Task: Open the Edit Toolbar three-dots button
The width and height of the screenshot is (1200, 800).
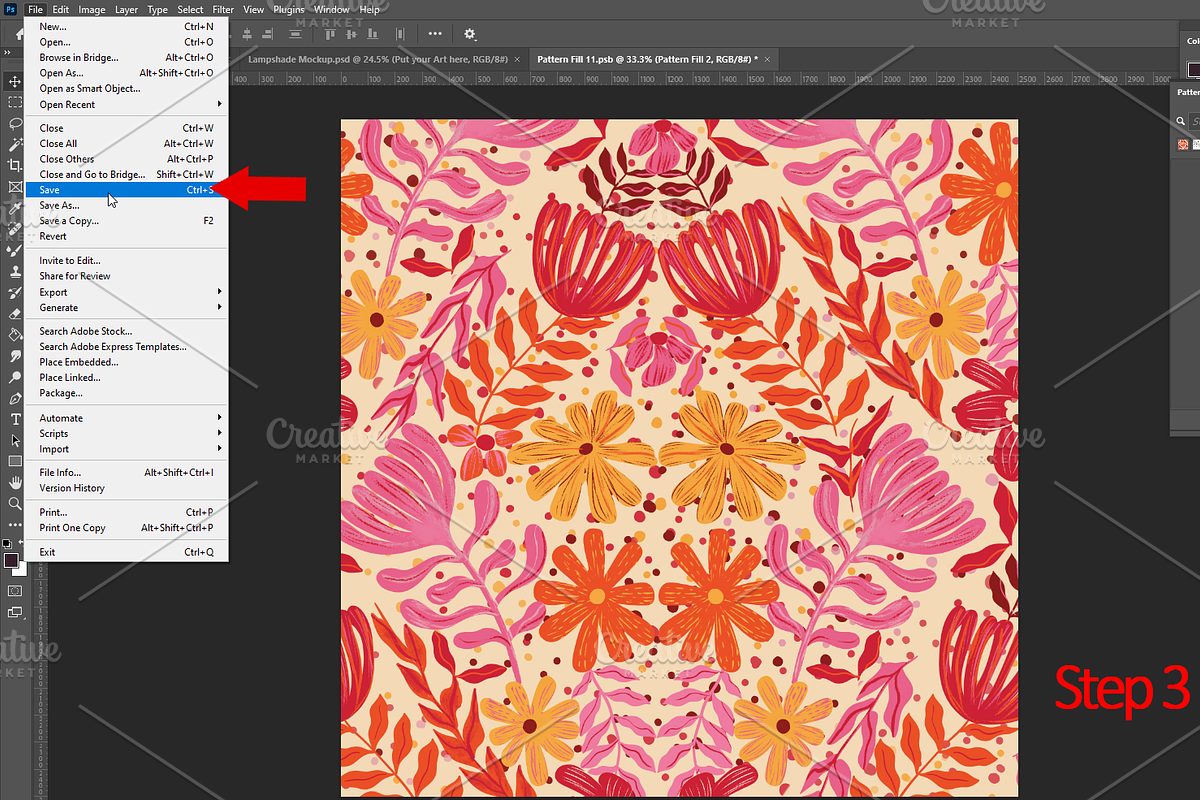Action: (x=15, y=524)
